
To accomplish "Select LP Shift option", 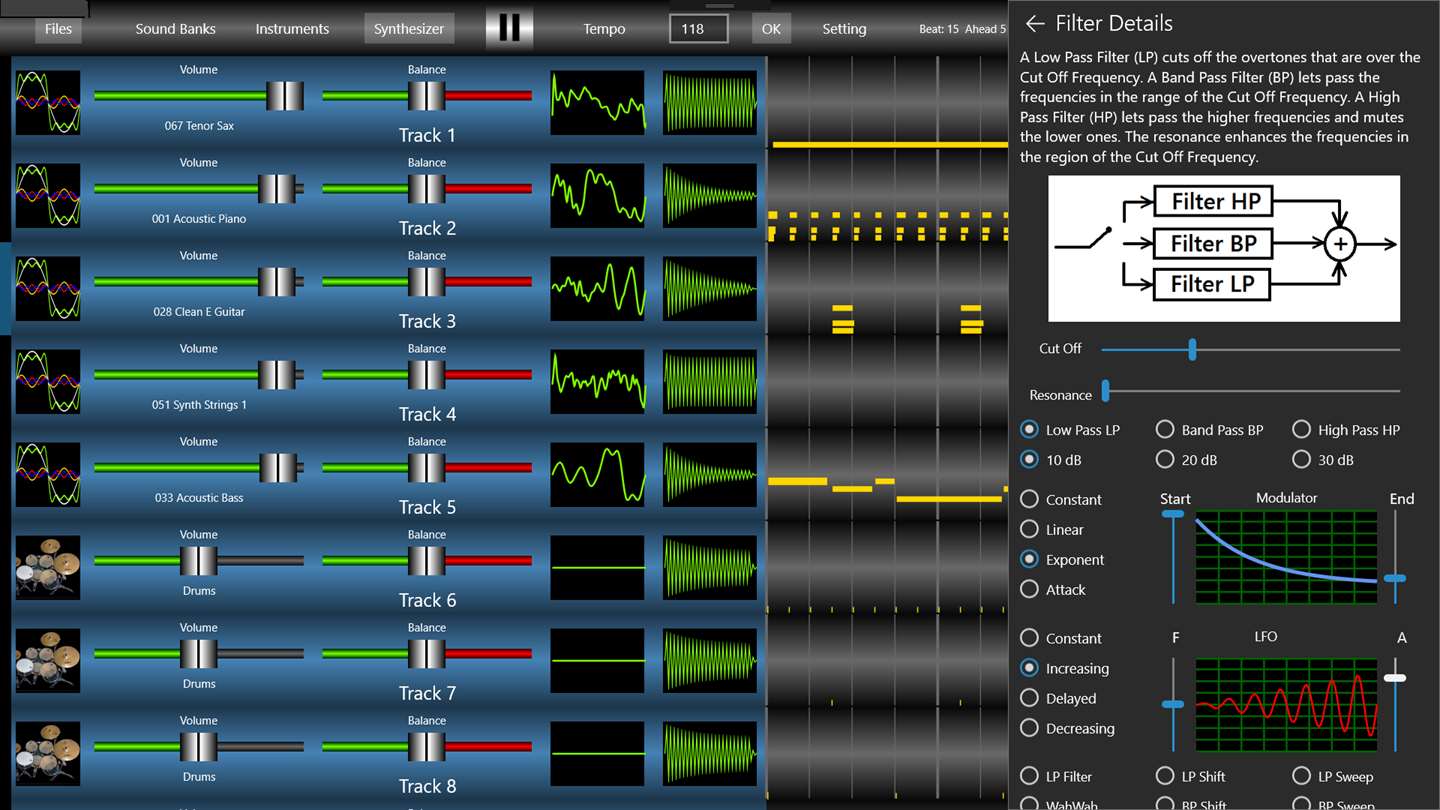I will point(1191,776).
